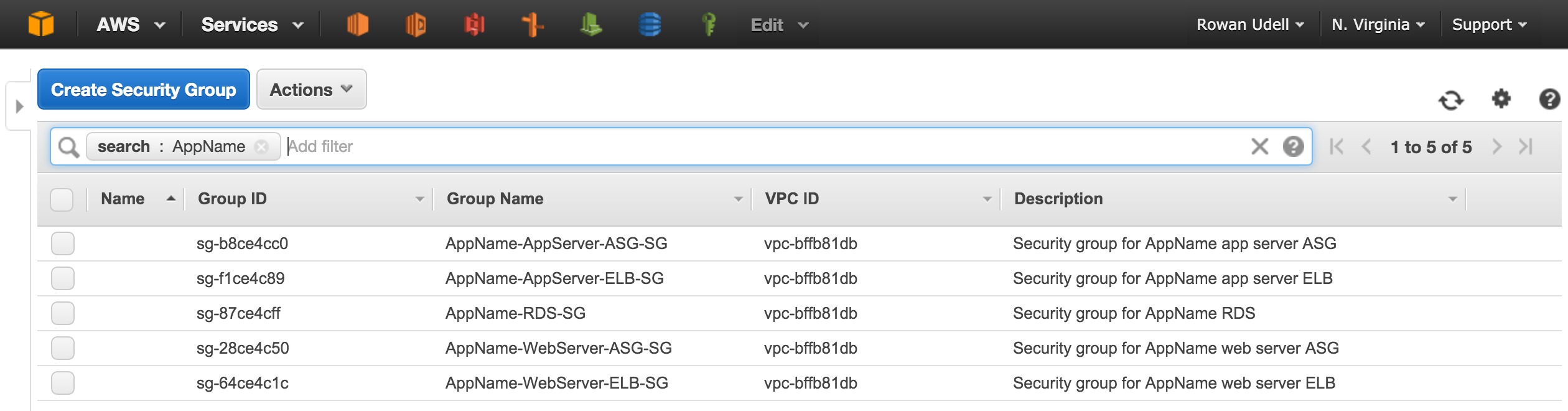
Task: Open the EC2 service shortcut icon
Action: pos(358,25)
